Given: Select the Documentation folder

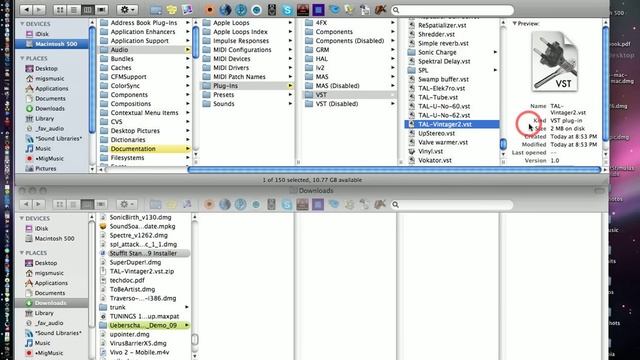Looking at the screenshot, I should point(144,149).
